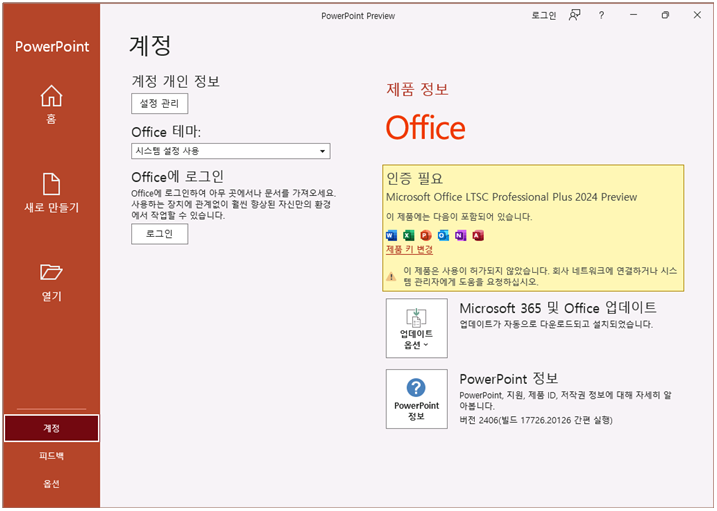717x511 pixels.
Task: Open the PowerPoint 정보 button
Action: pos(417,399)
